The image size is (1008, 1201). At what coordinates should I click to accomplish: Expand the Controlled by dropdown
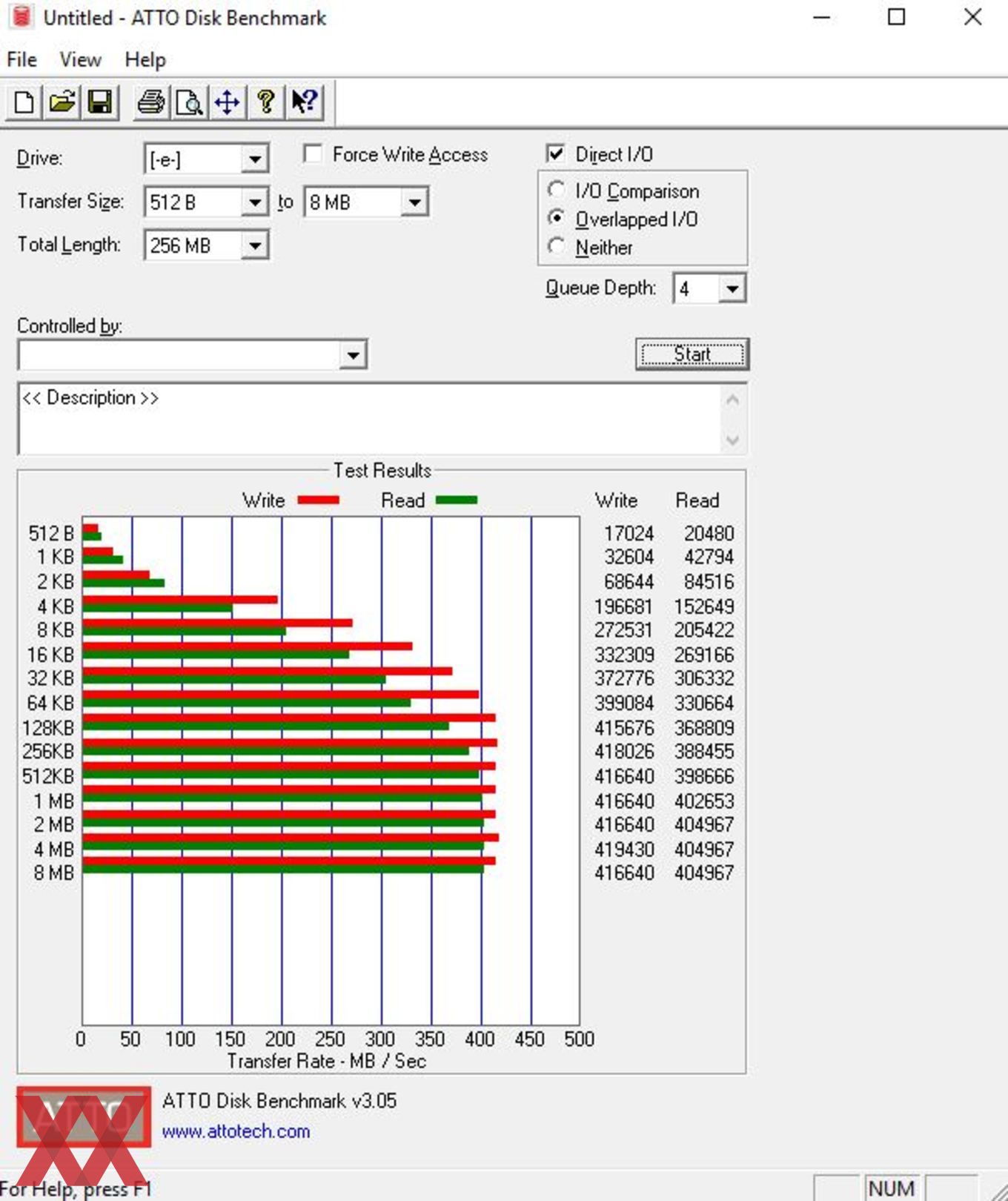pyautogui.click(x=354, y=355)
